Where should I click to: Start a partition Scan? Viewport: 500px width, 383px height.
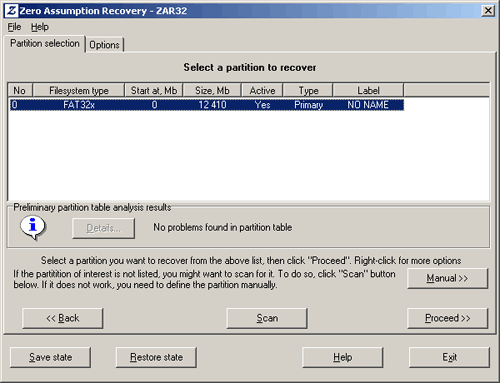point(267,318)
